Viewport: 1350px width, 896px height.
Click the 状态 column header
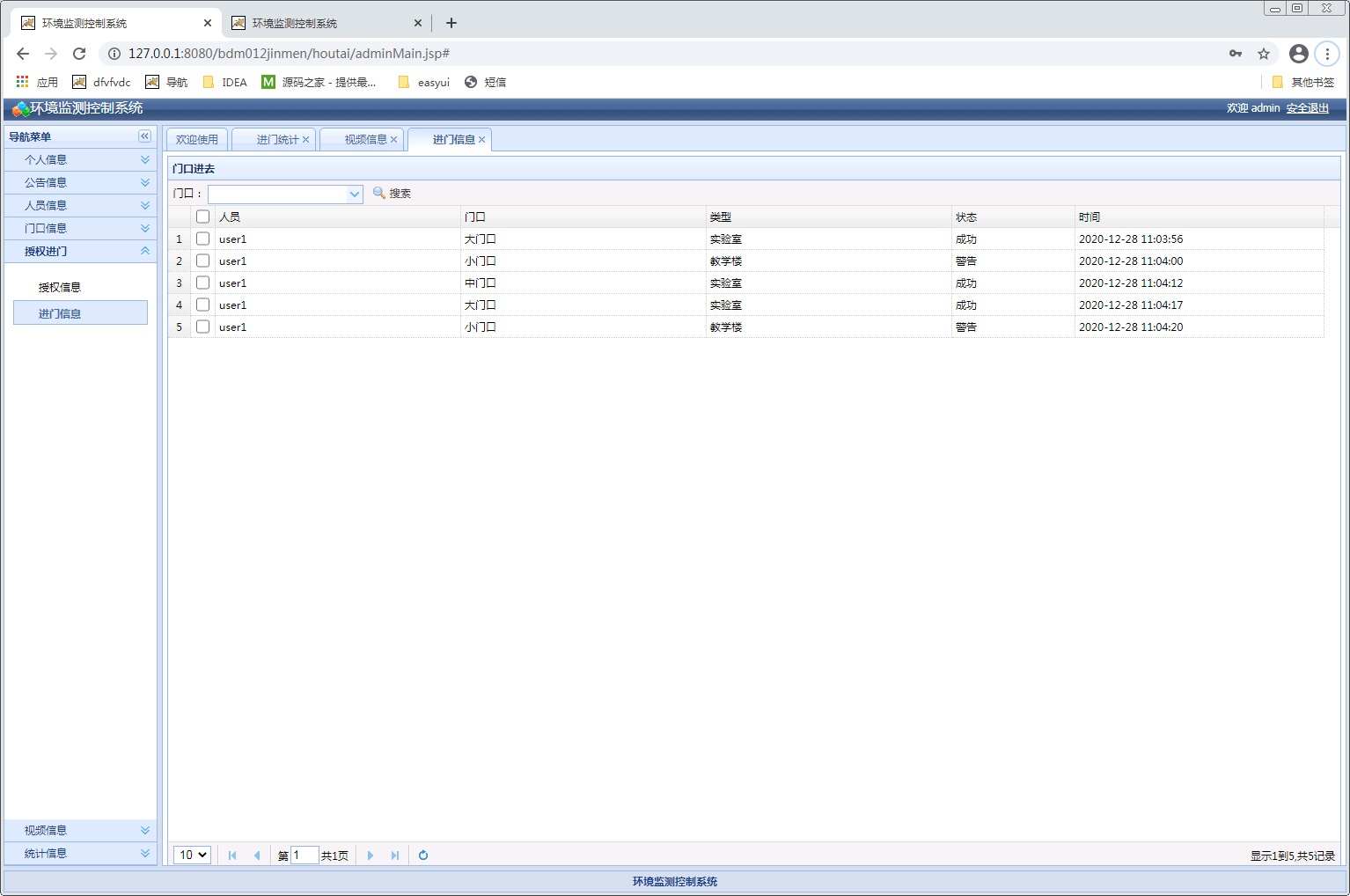click(1014, 217)
